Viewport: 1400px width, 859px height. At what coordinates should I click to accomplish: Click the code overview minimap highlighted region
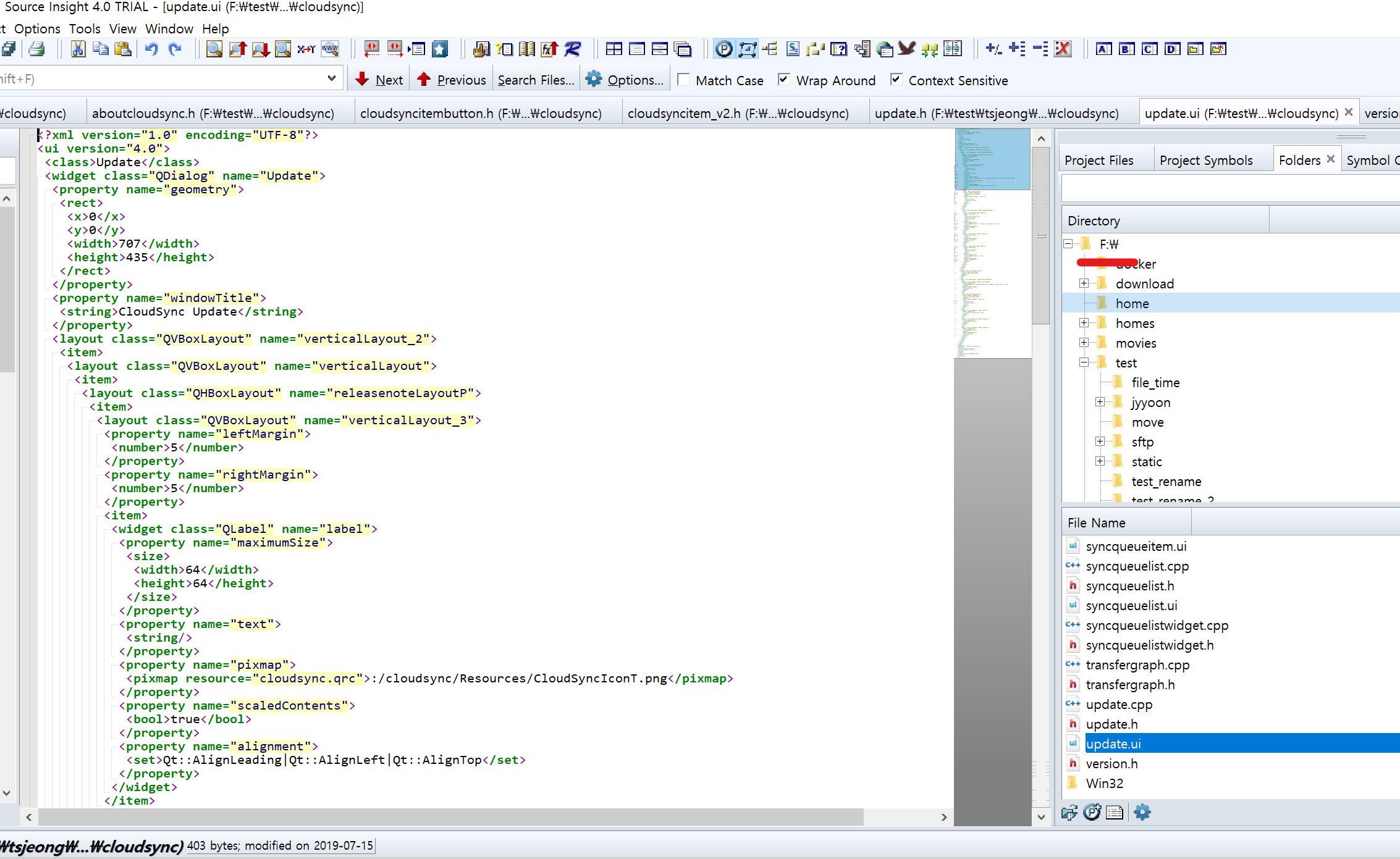point(992,159)
